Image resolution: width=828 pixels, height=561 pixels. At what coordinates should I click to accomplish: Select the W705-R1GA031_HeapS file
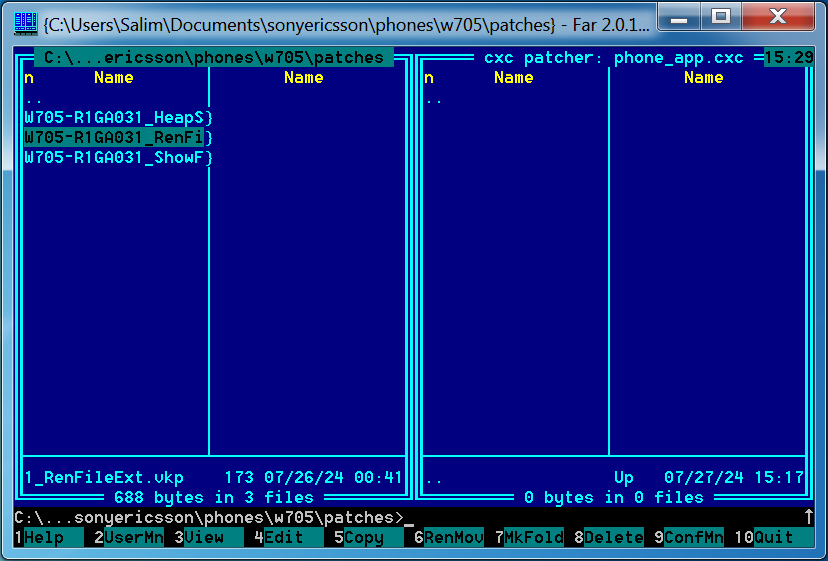[118, 117]
